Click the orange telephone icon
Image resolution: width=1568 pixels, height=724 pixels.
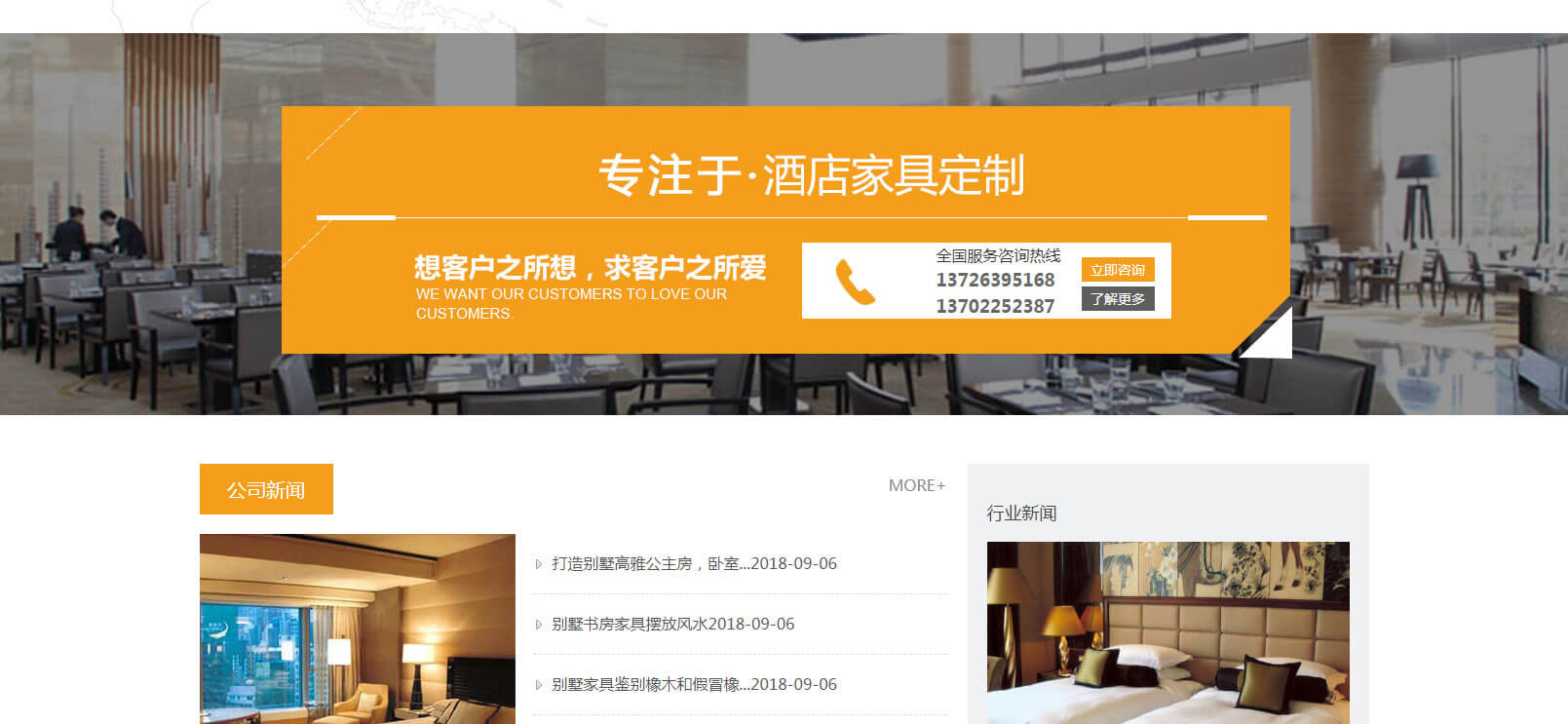[x=856, y=283]
